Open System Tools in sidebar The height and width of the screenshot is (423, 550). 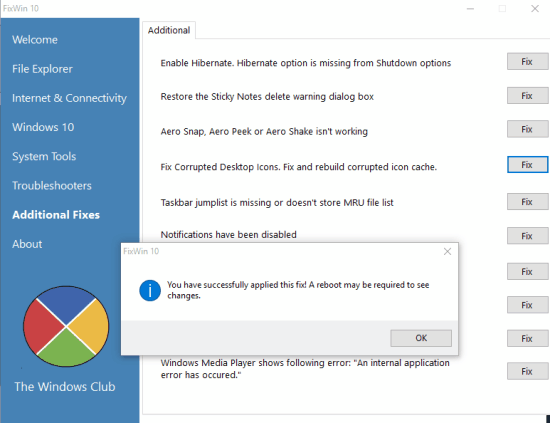pyautogui.click(x=44, y=156)
